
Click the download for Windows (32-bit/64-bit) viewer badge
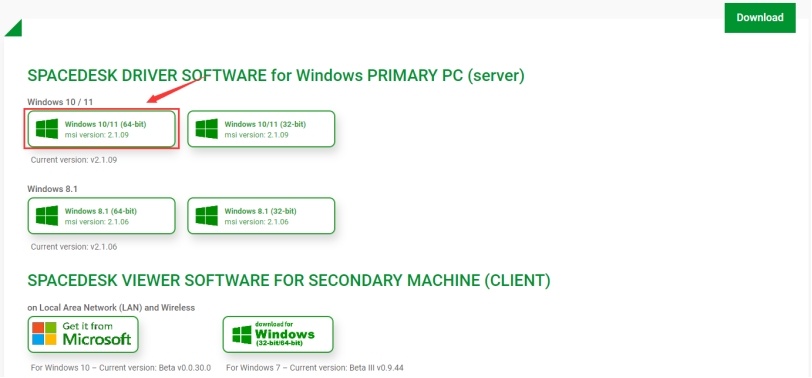(x=278, y=335)
